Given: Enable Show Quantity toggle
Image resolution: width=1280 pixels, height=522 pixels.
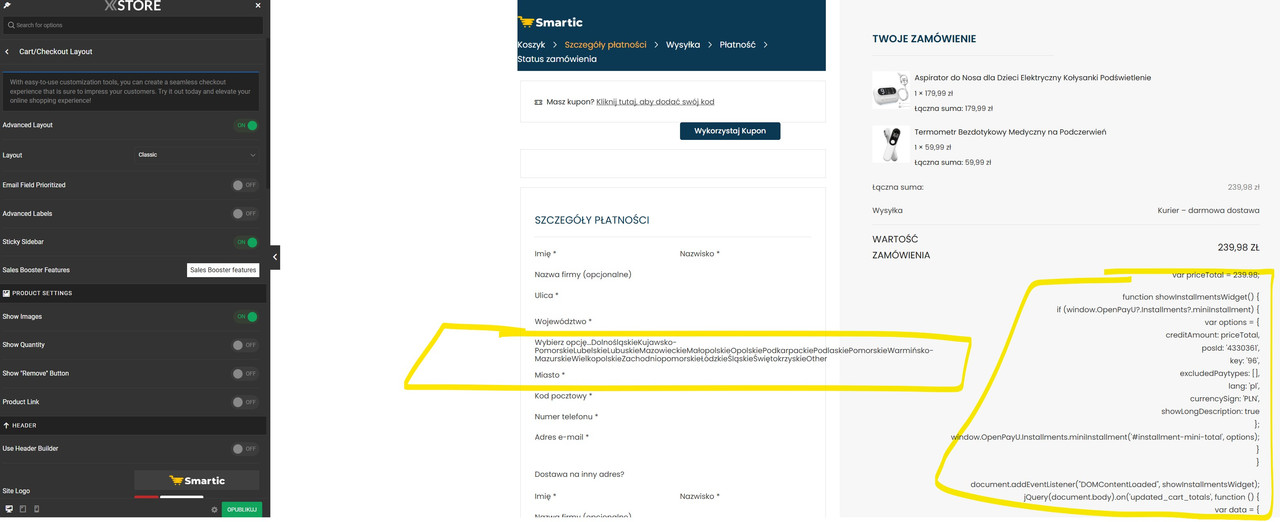Looking at the screenshot, I should click(245, 345).
